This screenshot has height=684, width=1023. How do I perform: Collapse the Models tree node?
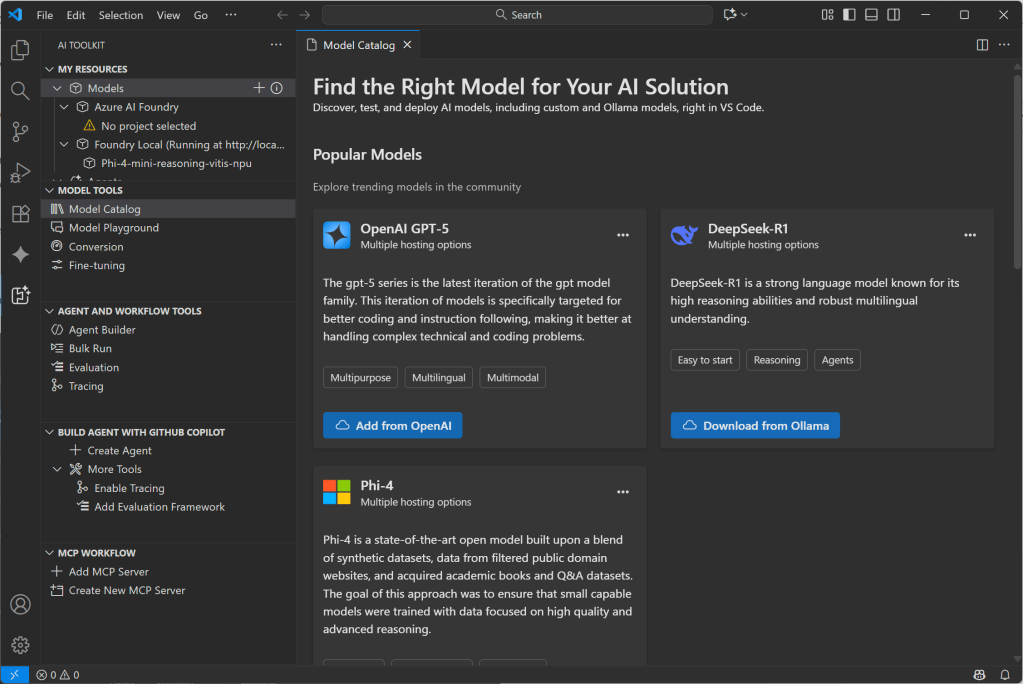coord(58,88)
